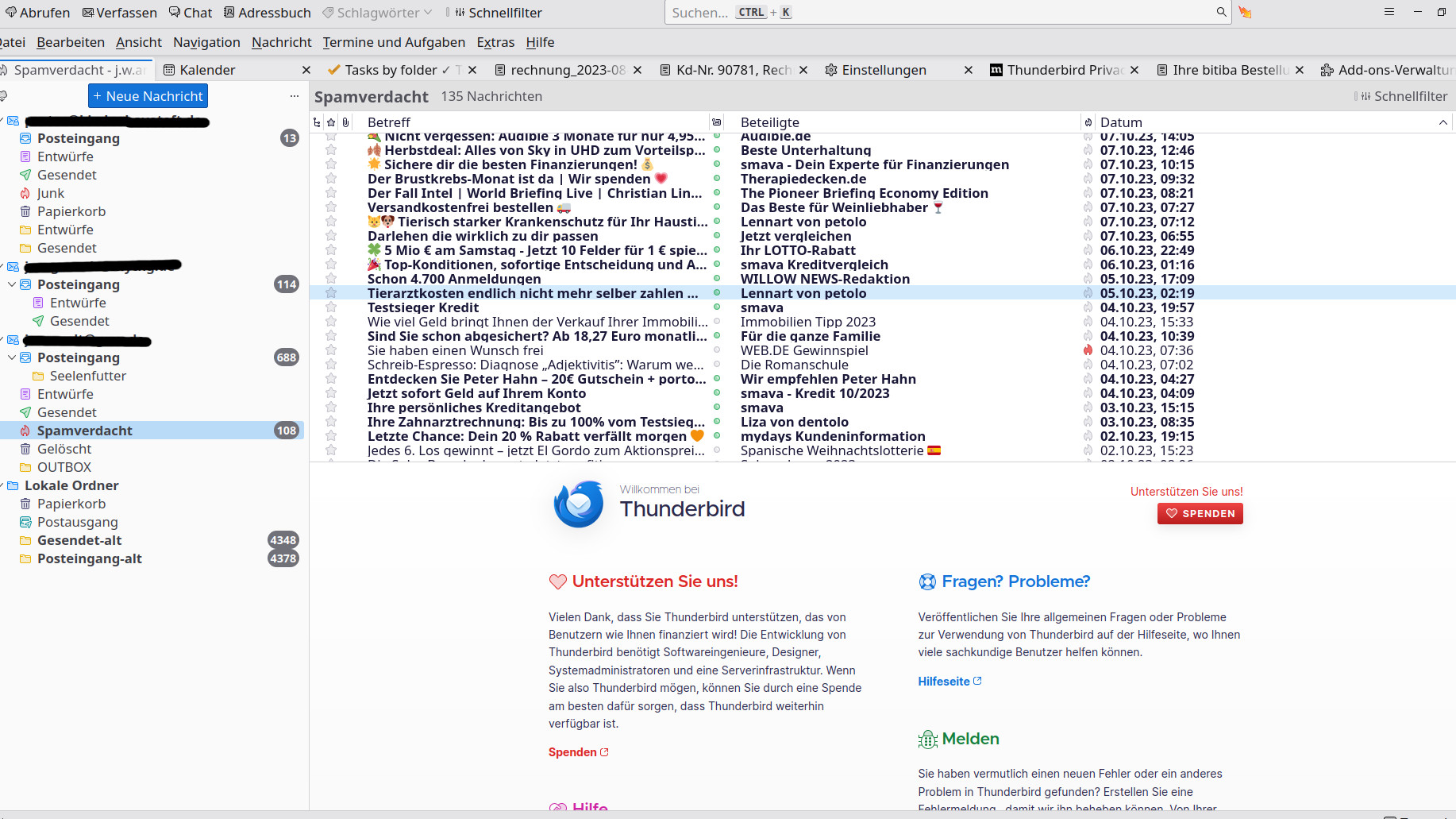Open the Tierarztkosten endlich nicht mehr message

883,293
